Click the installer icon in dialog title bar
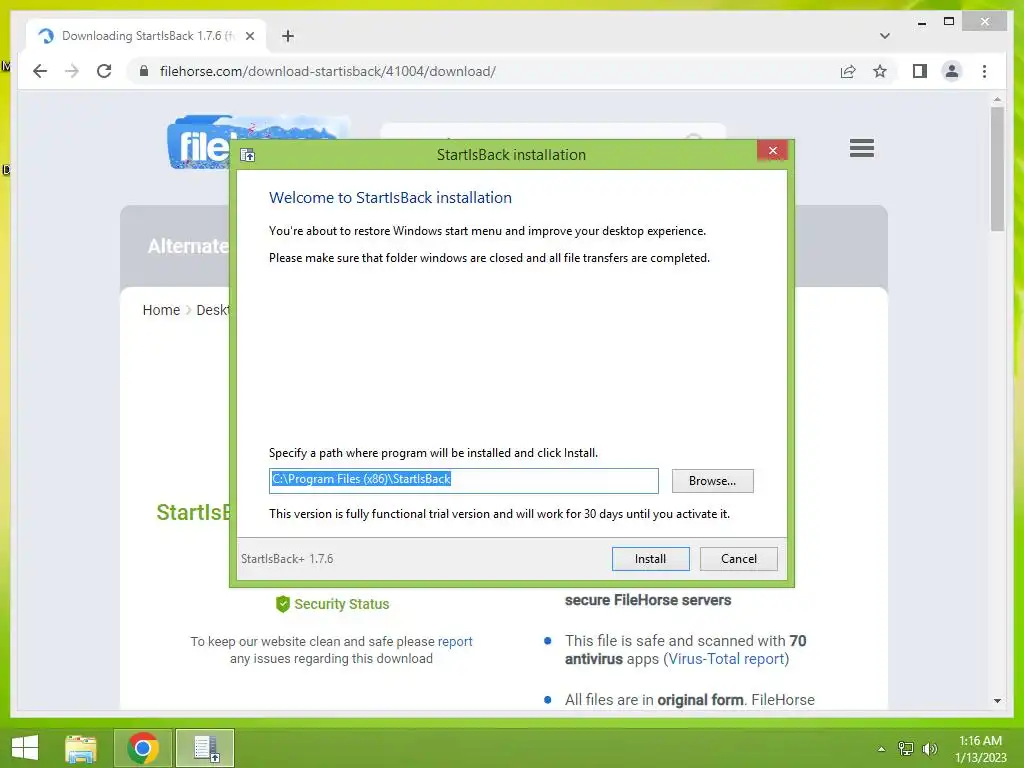Viewport: 1024px width, 768px height. point(248,155)
